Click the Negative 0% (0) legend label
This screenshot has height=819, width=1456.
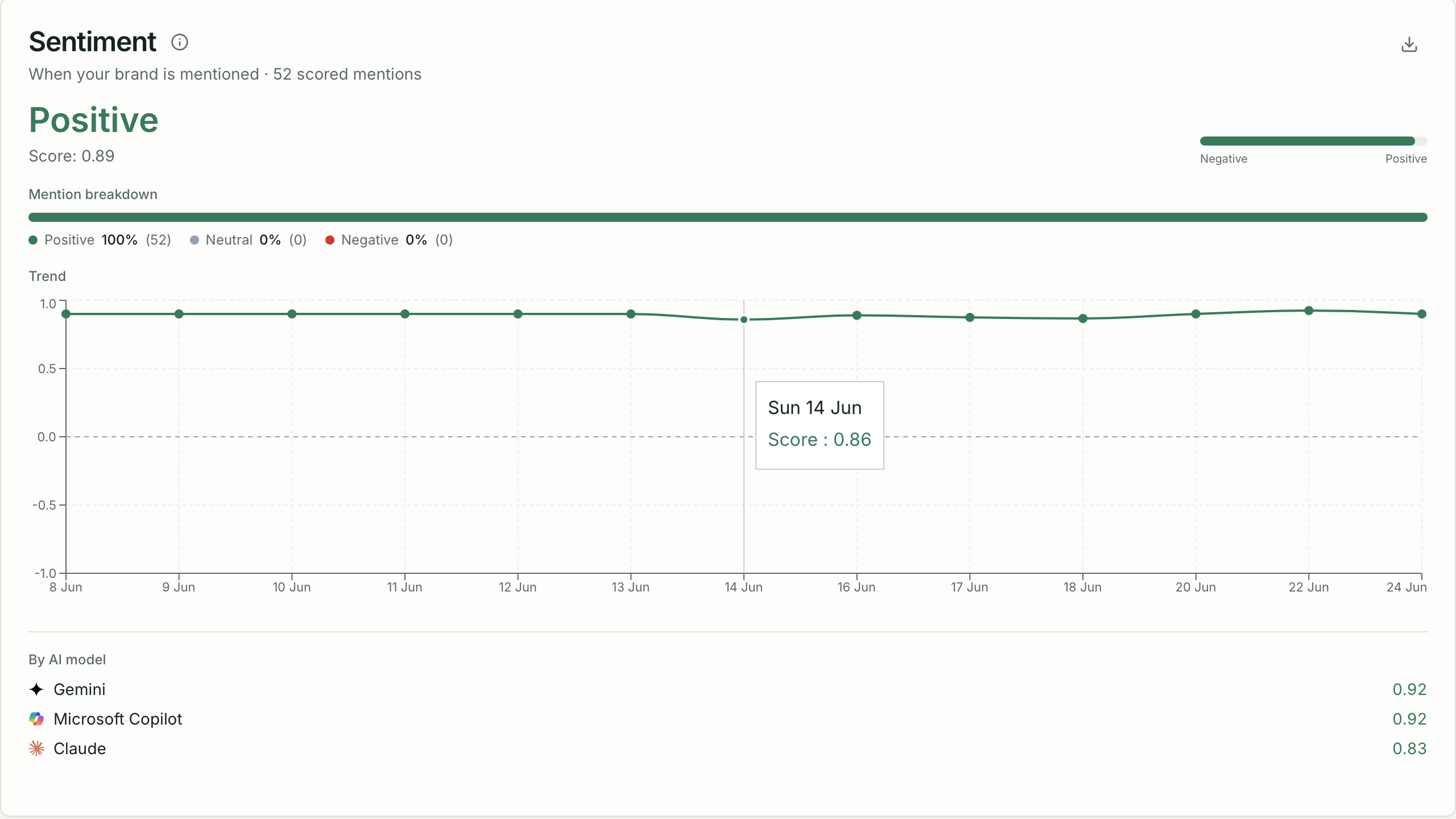click(397, 240)
